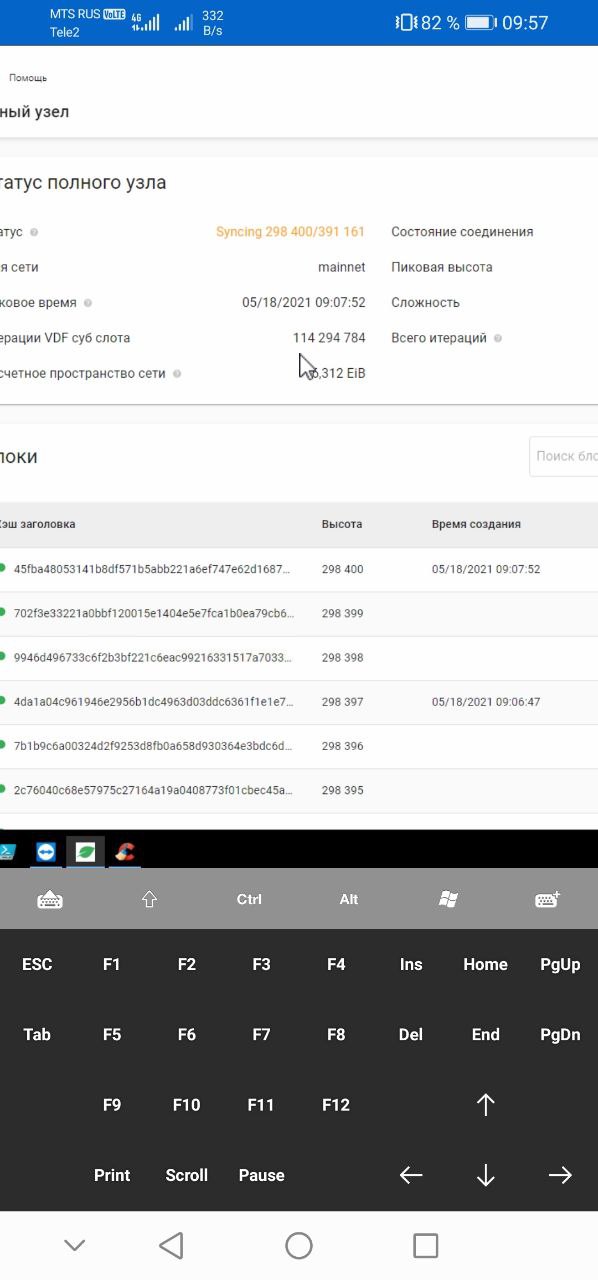Viewport: 598px width, 1280px height.
Task: Tap the Android recent apps square
Action: [x=426, y=1245]
